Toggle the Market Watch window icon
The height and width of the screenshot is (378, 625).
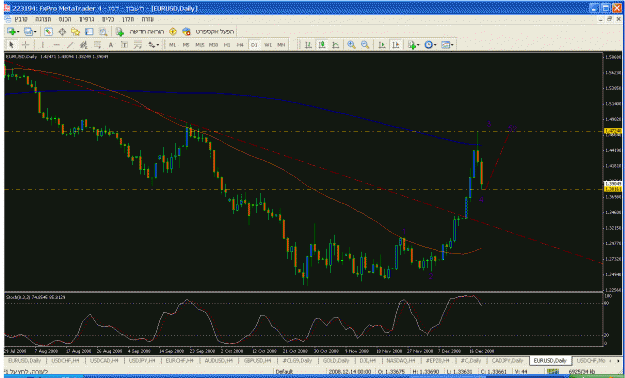pos(48,32)
